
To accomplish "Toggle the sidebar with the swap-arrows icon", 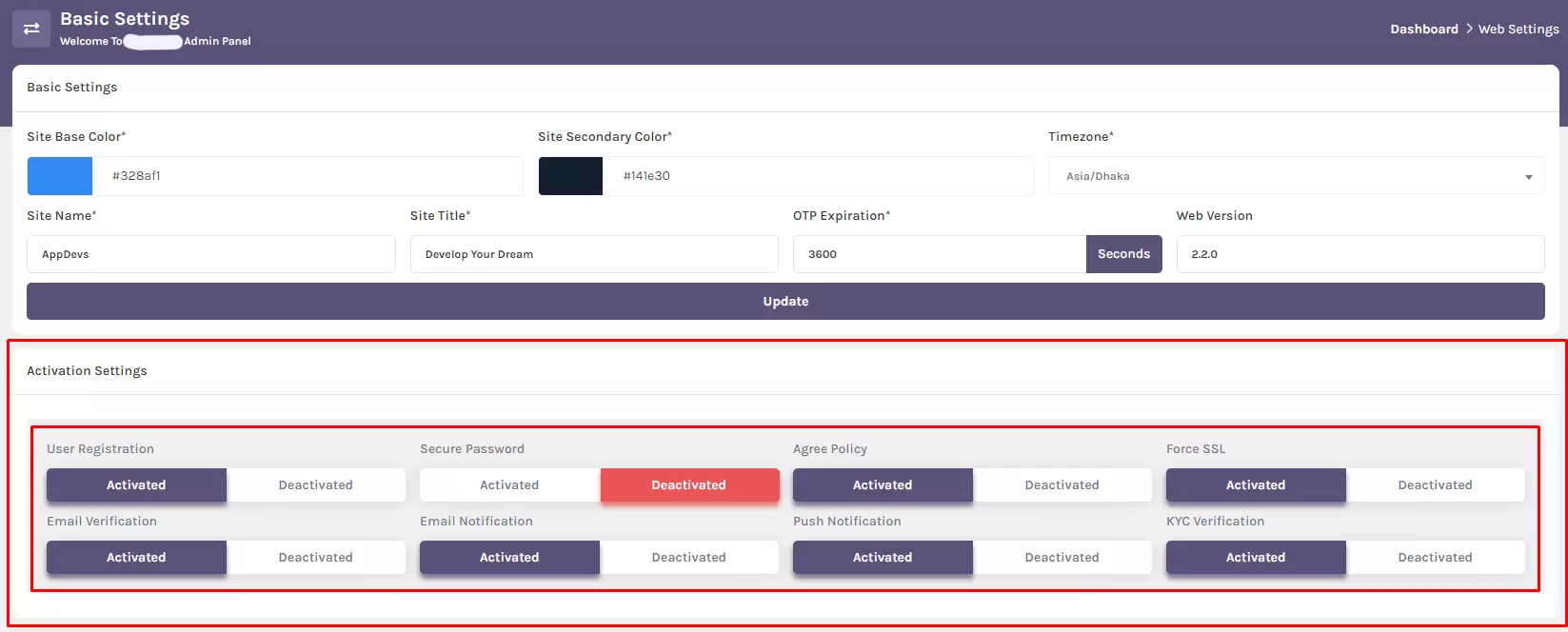I will [31, 29].
